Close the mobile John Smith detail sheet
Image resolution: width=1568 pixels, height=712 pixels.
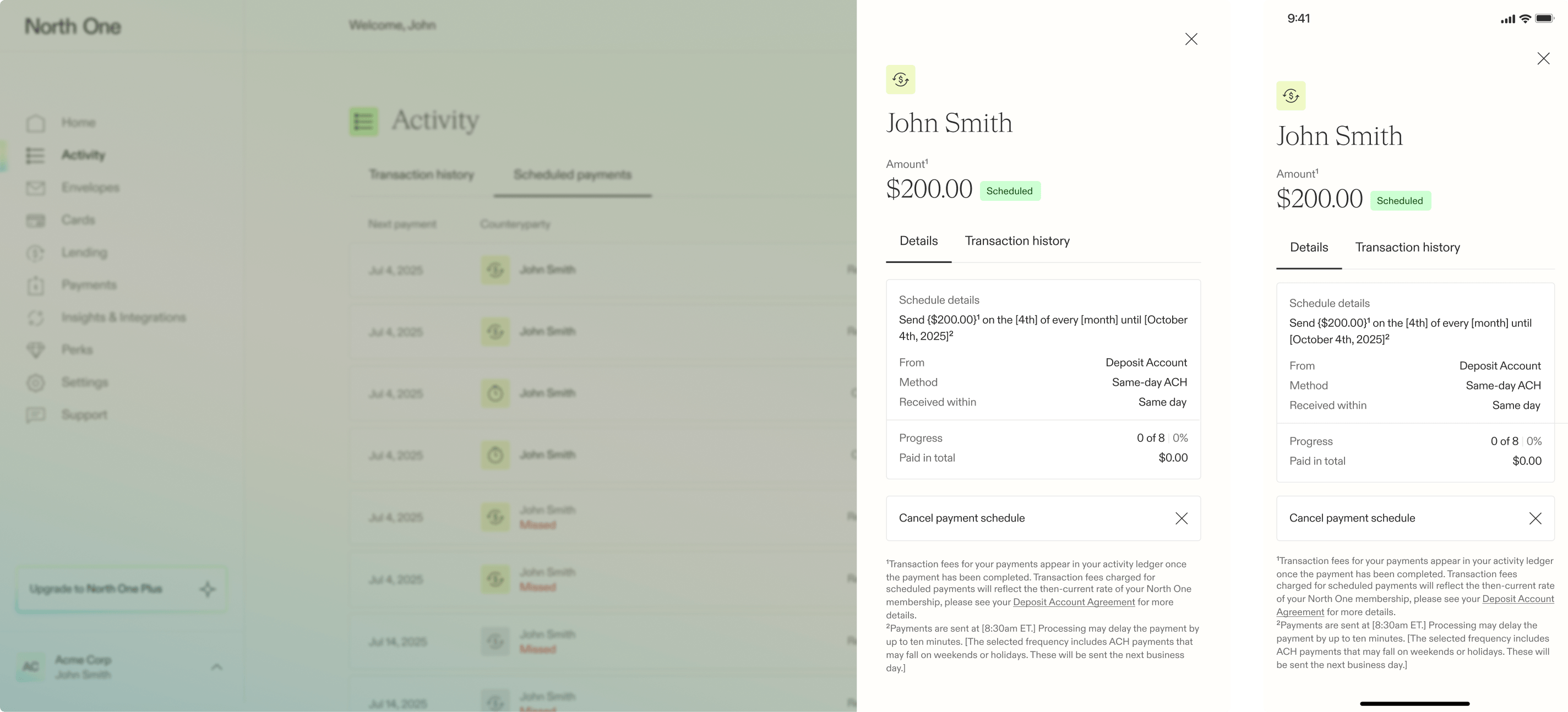(x=1543, y=58)
